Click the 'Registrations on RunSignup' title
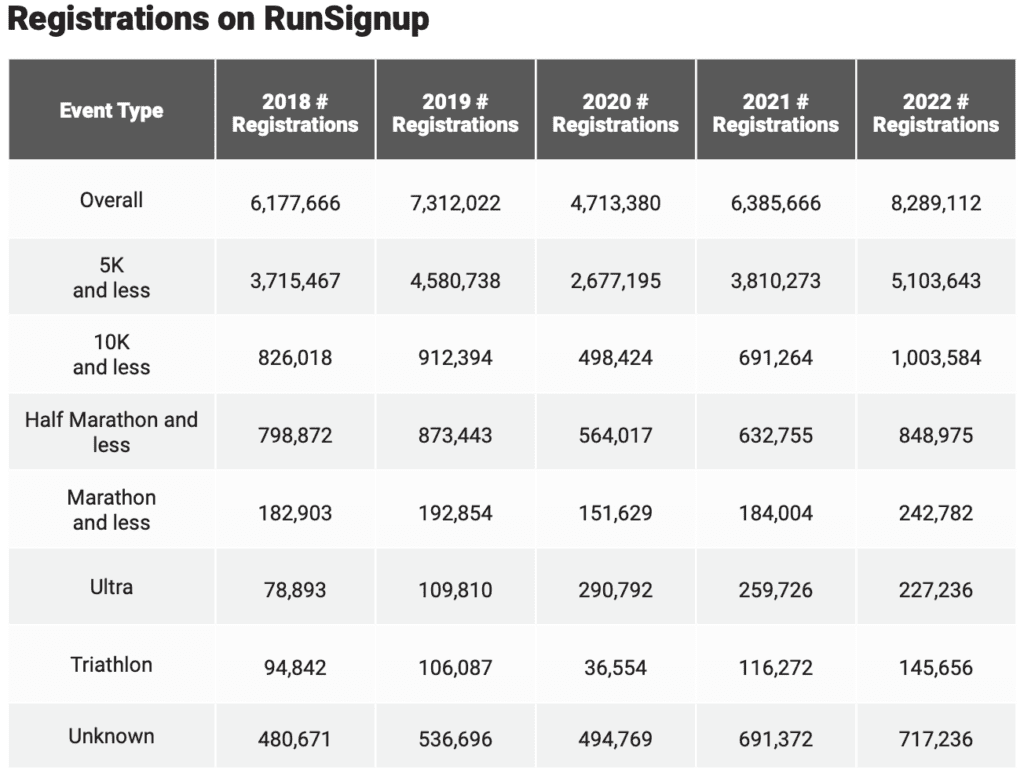Viewport: 1024px width, 777px height. pos(218,18)
